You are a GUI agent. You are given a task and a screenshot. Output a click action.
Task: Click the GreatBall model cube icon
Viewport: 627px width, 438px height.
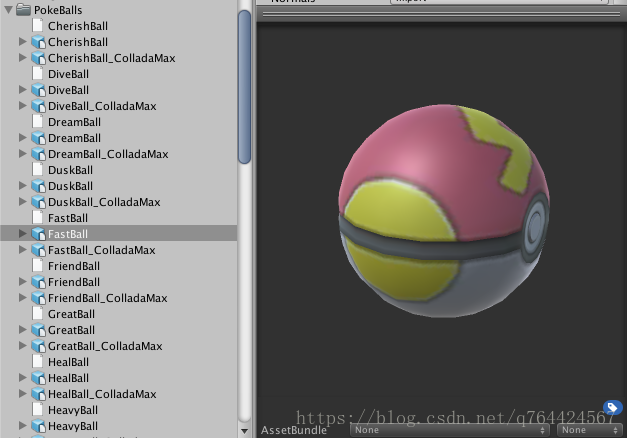click(38, 330)
